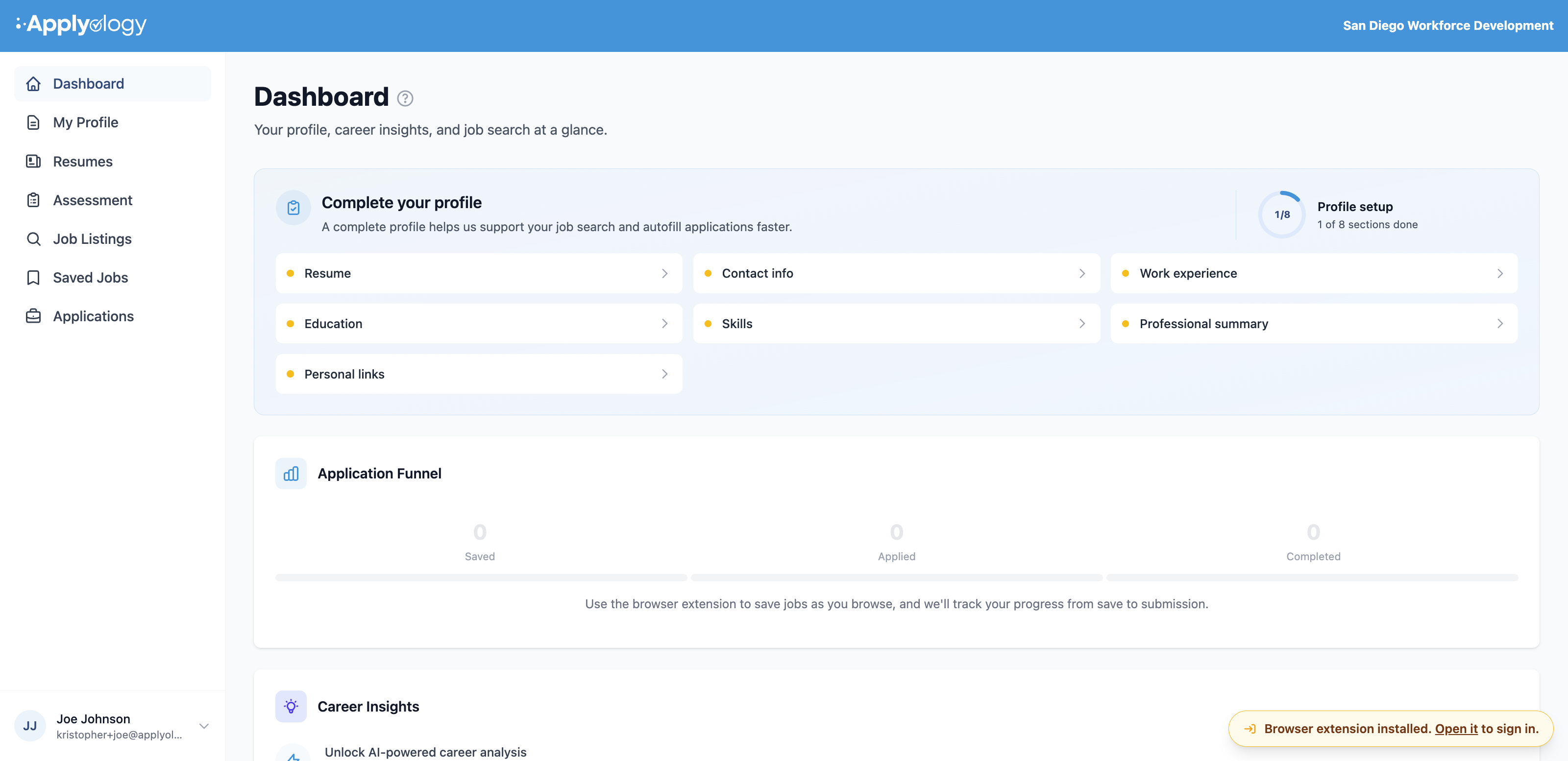This screenshot has width=1568, height=761.
Task: Open Applications from the sidebar
Action: pos(113,316)
